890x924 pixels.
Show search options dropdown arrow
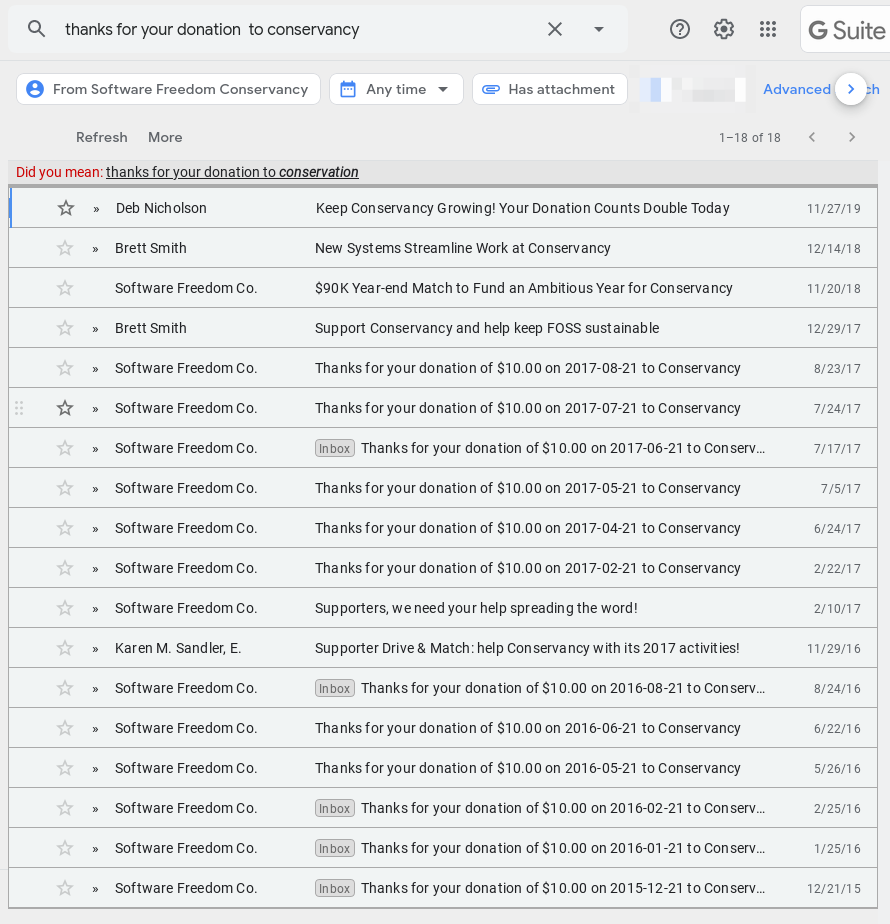click(x=599, y=29)
